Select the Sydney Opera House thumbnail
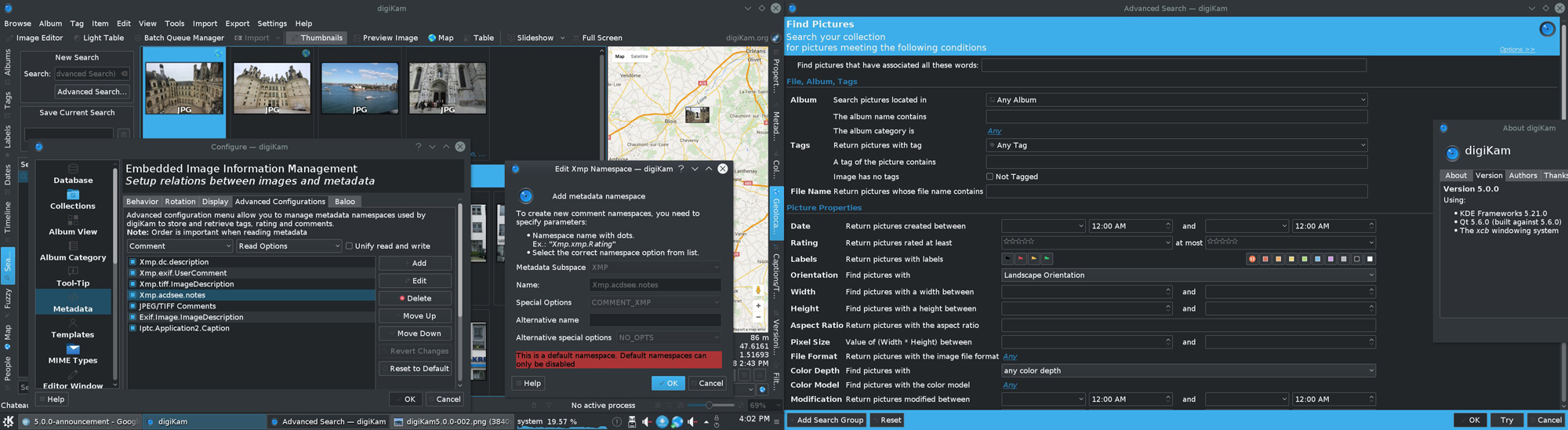The width and height of the screenshot is (1568, 430). (x=360, y=88)
